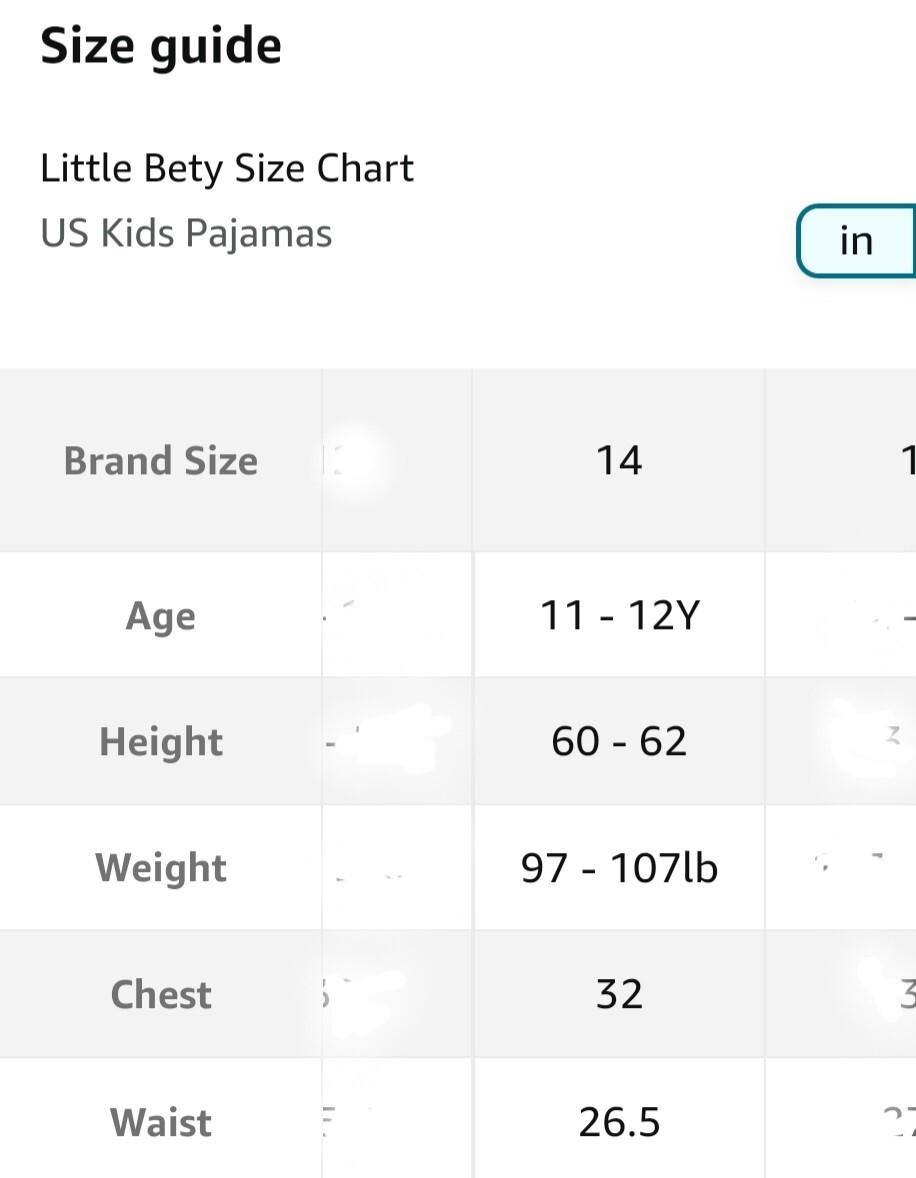Viewport: 916px width, 1178px height.
Task: Select the Brand Size row header
Action: [161, 461]
